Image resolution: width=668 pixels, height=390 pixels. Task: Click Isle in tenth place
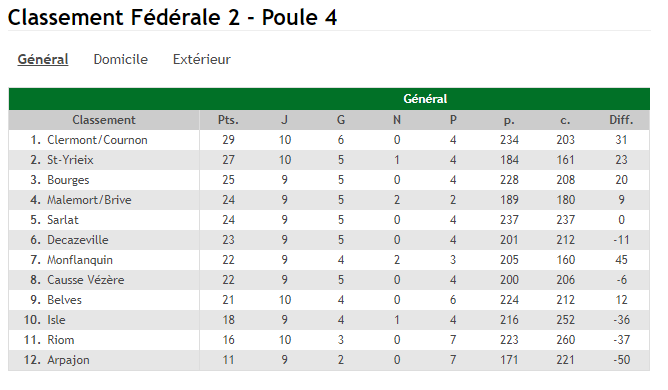tap(56, 320)
